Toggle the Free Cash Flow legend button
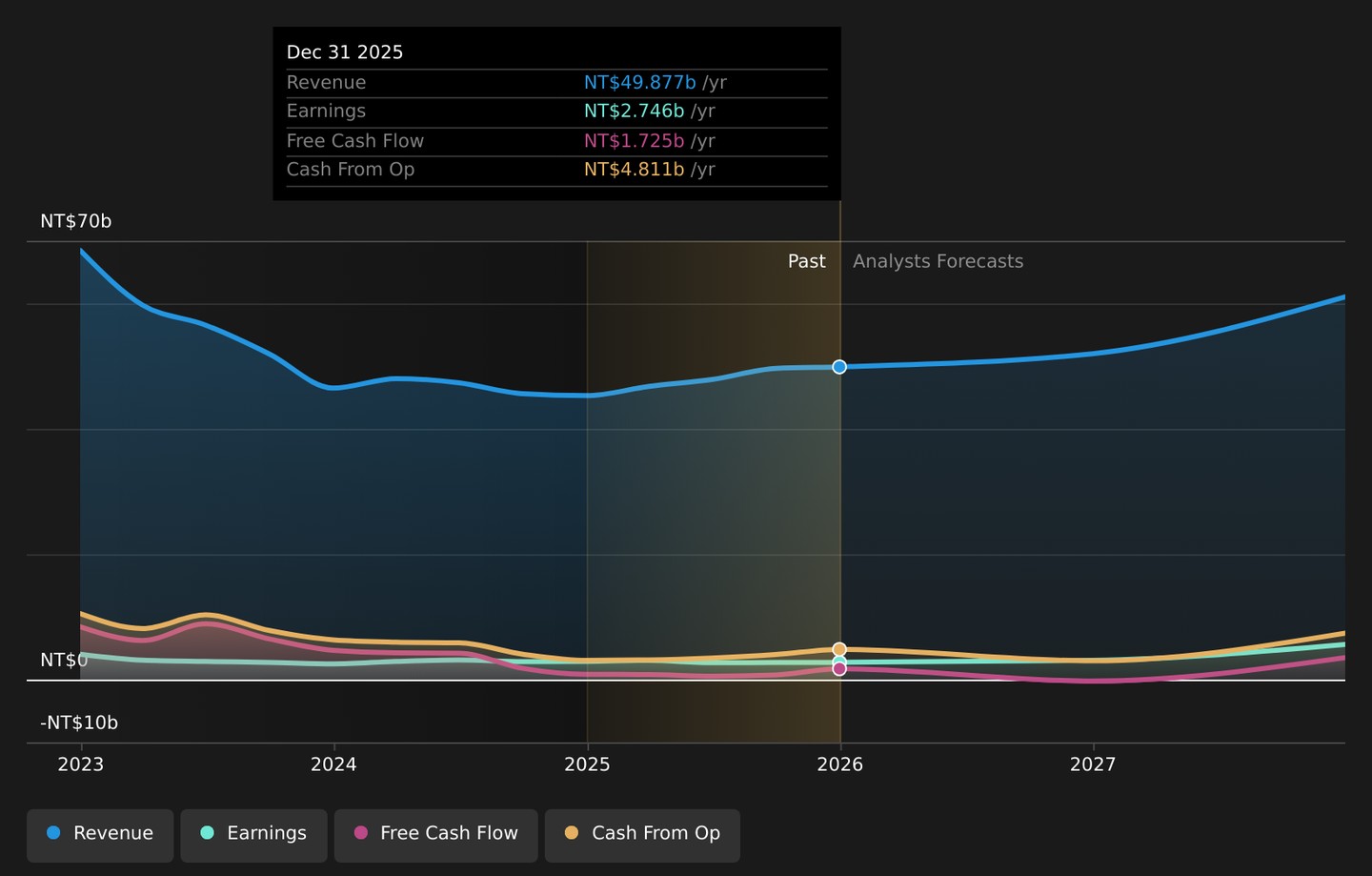The image size is (1372, 876). pos(435,835)
